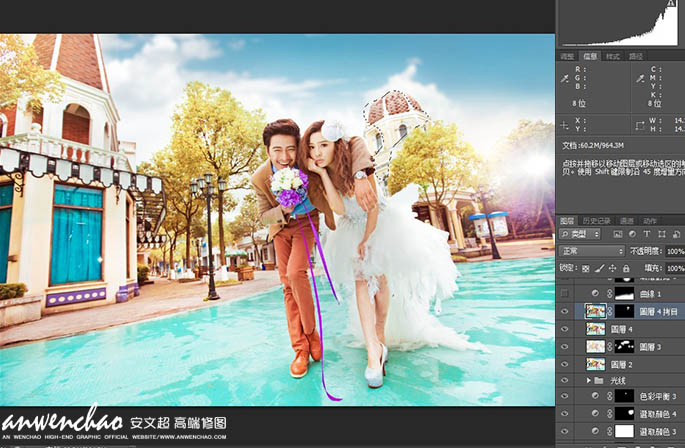Hide the 色彩平衡 3 adjustment layer
The width and height of the screenshot is (685, 448).
click(x=565, y=397)
